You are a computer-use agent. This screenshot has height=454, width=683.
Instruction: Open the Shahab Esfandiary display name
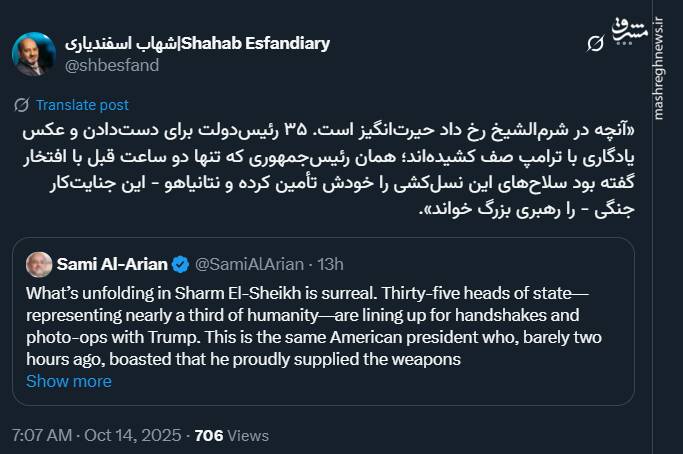197,43
